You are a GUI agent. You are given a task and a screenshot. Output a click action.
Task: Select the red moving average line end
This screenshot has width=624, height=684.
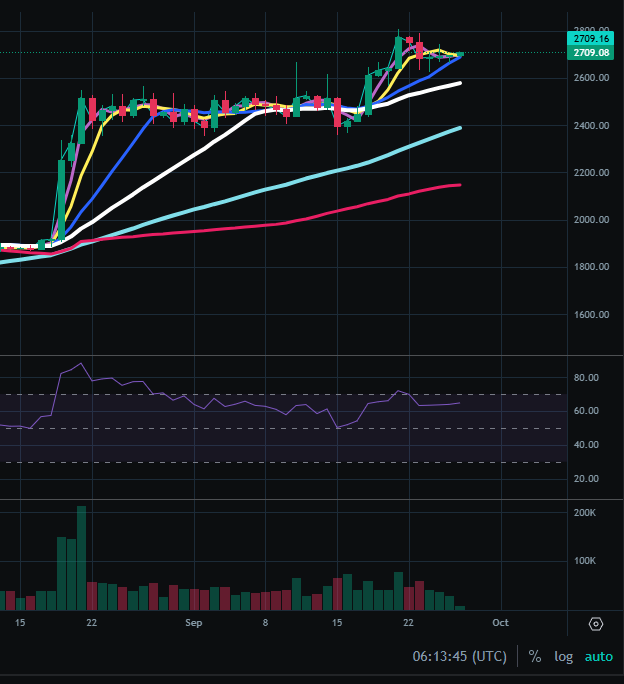459,185
